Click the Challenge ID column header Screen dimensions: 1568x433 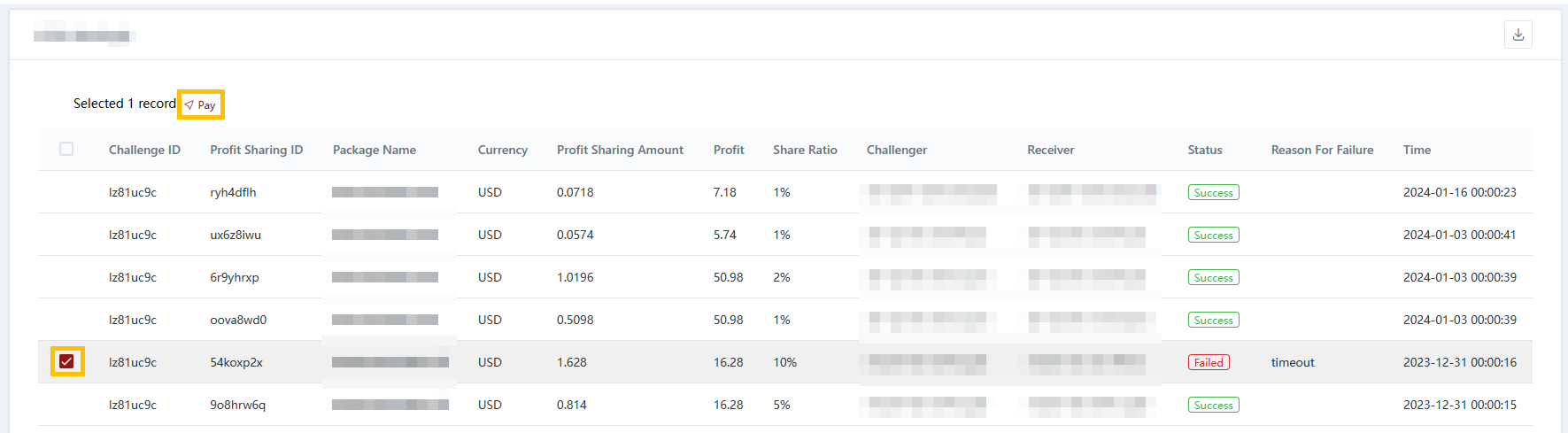pyautogui.click(x=144, y=150)
